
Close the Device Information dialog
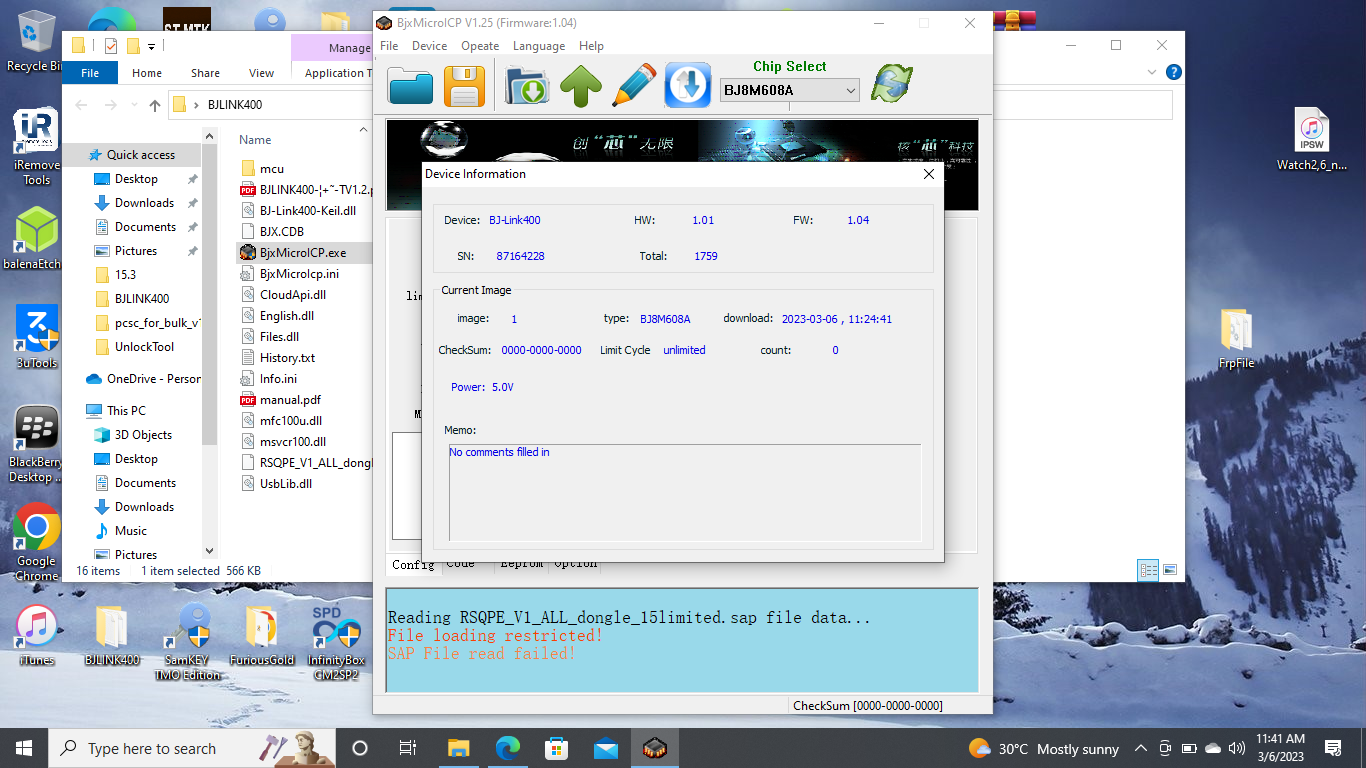pos(928,174)
